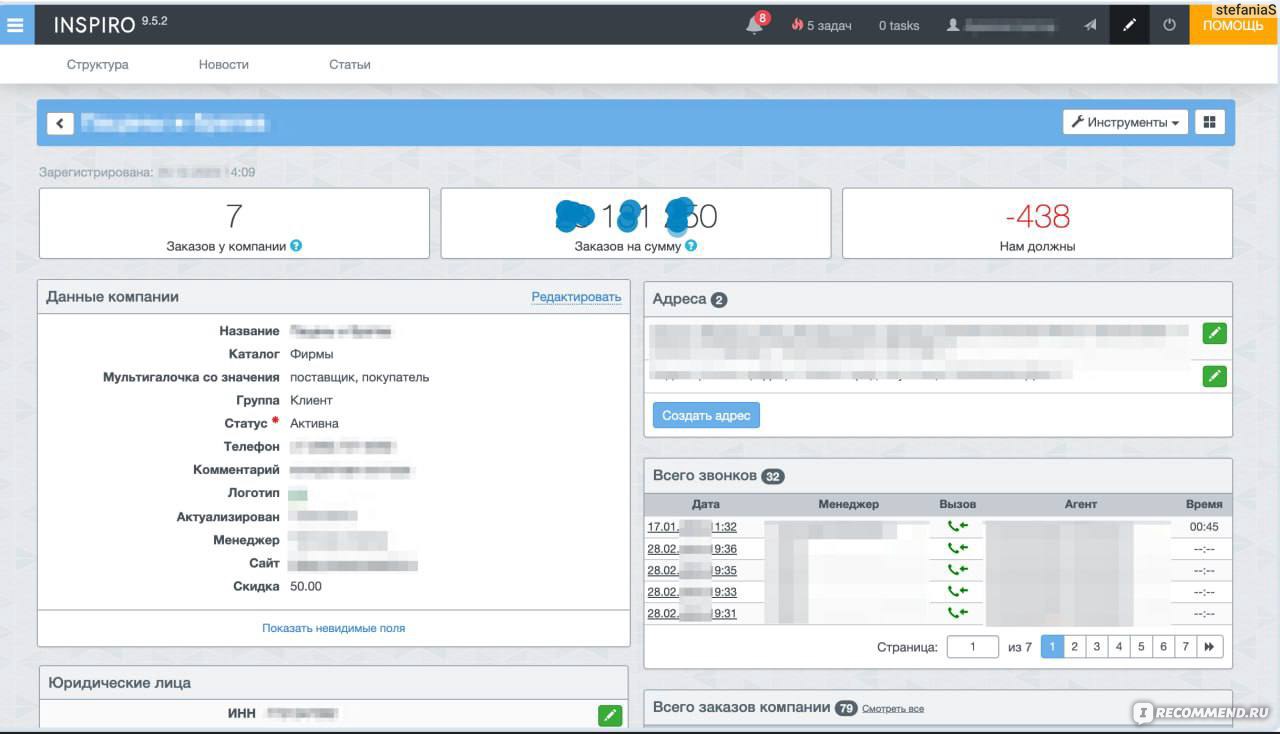Click incoming call icon in 9:33 row

(x=958, y=592)
